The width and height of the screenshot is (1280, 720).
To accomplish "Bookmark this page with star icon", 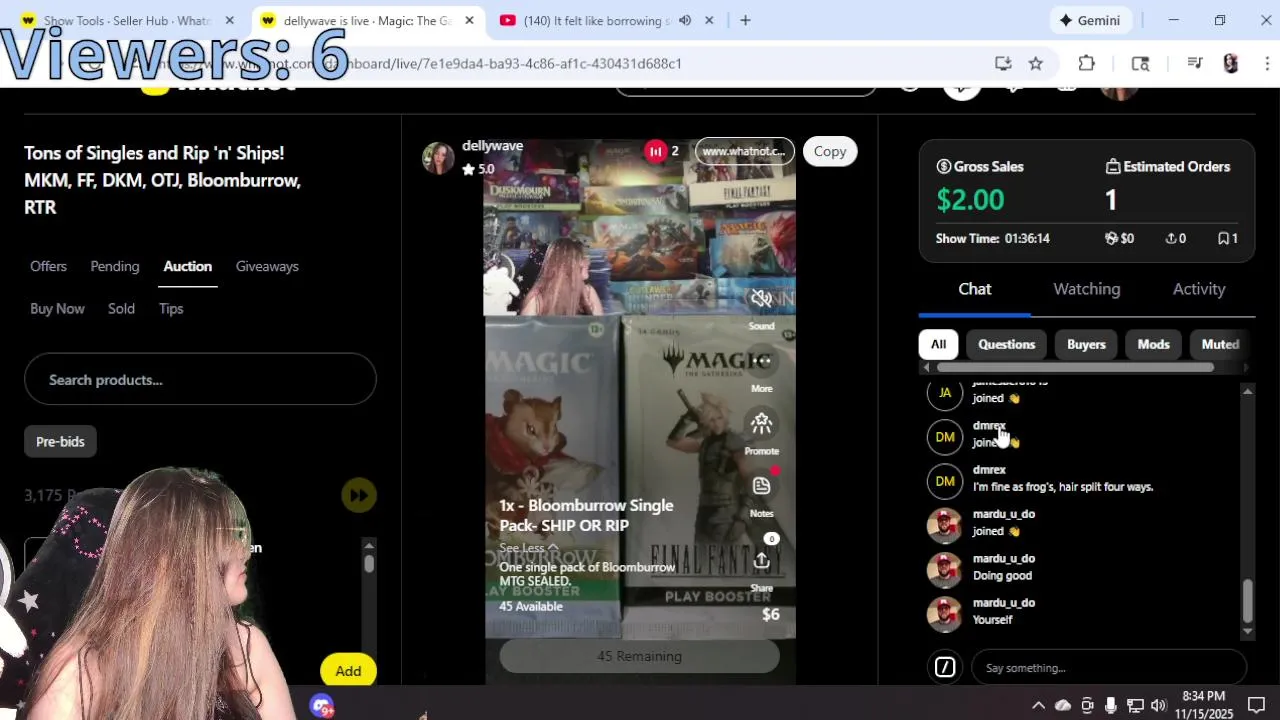I will click(x=1036, y=63).
